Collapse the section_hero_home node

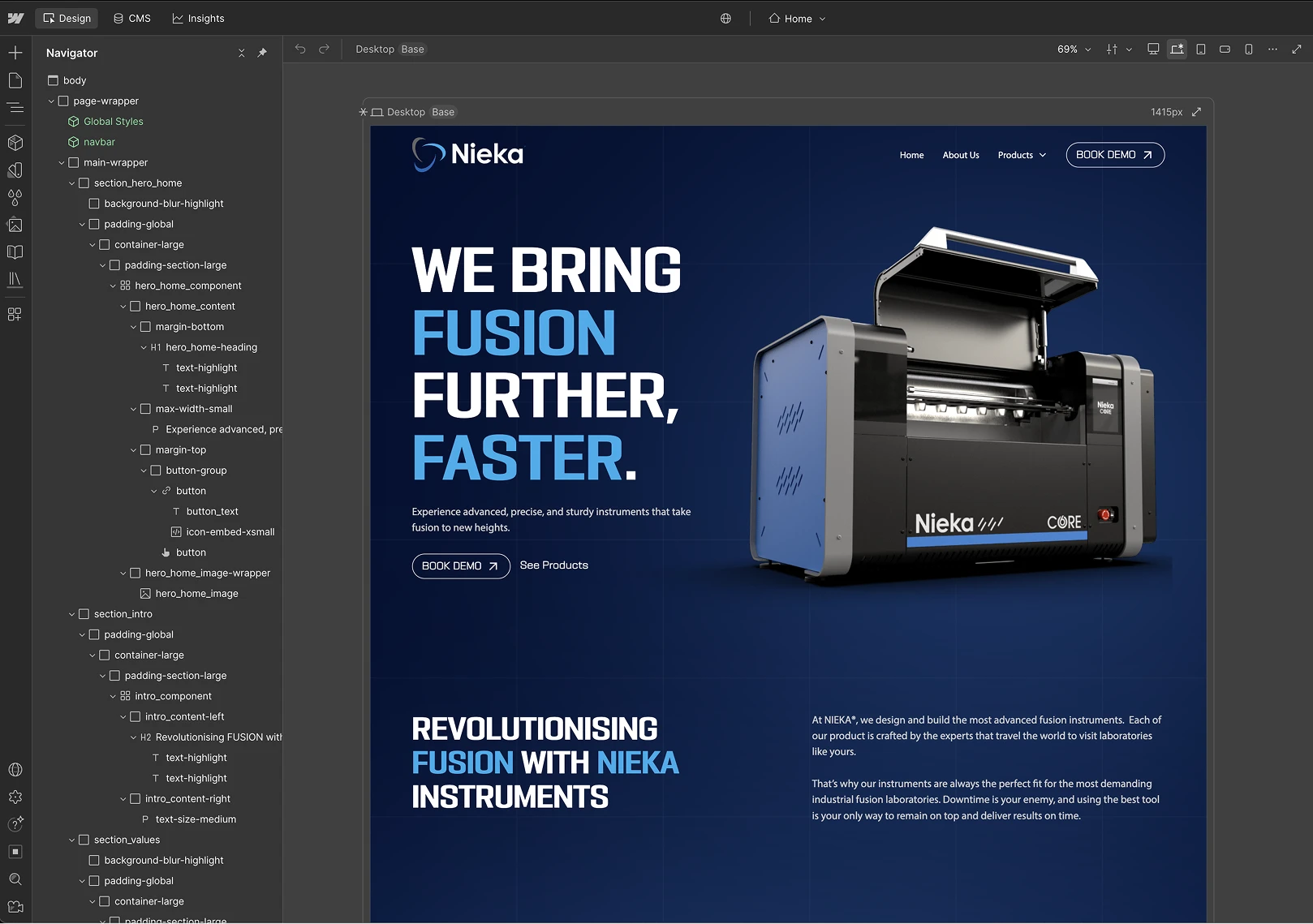pyautogui.click(x=71, y=183)
